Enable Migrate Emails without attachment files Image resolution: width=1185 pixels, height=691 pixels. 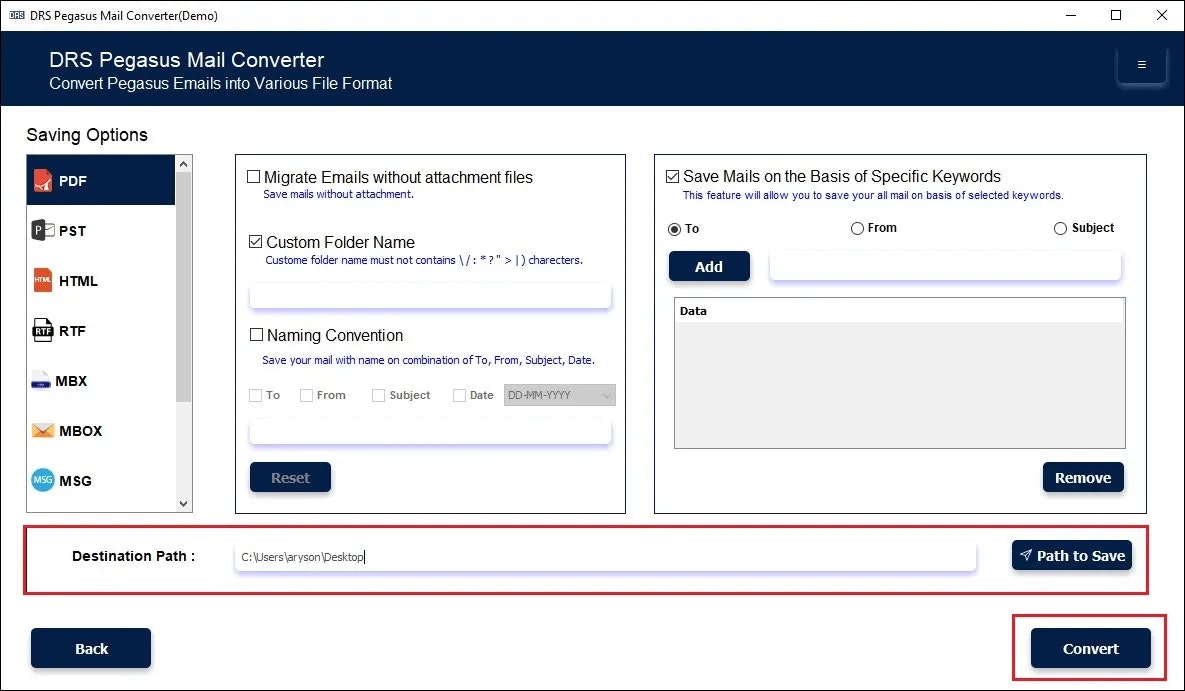click(x=254, y=177)
